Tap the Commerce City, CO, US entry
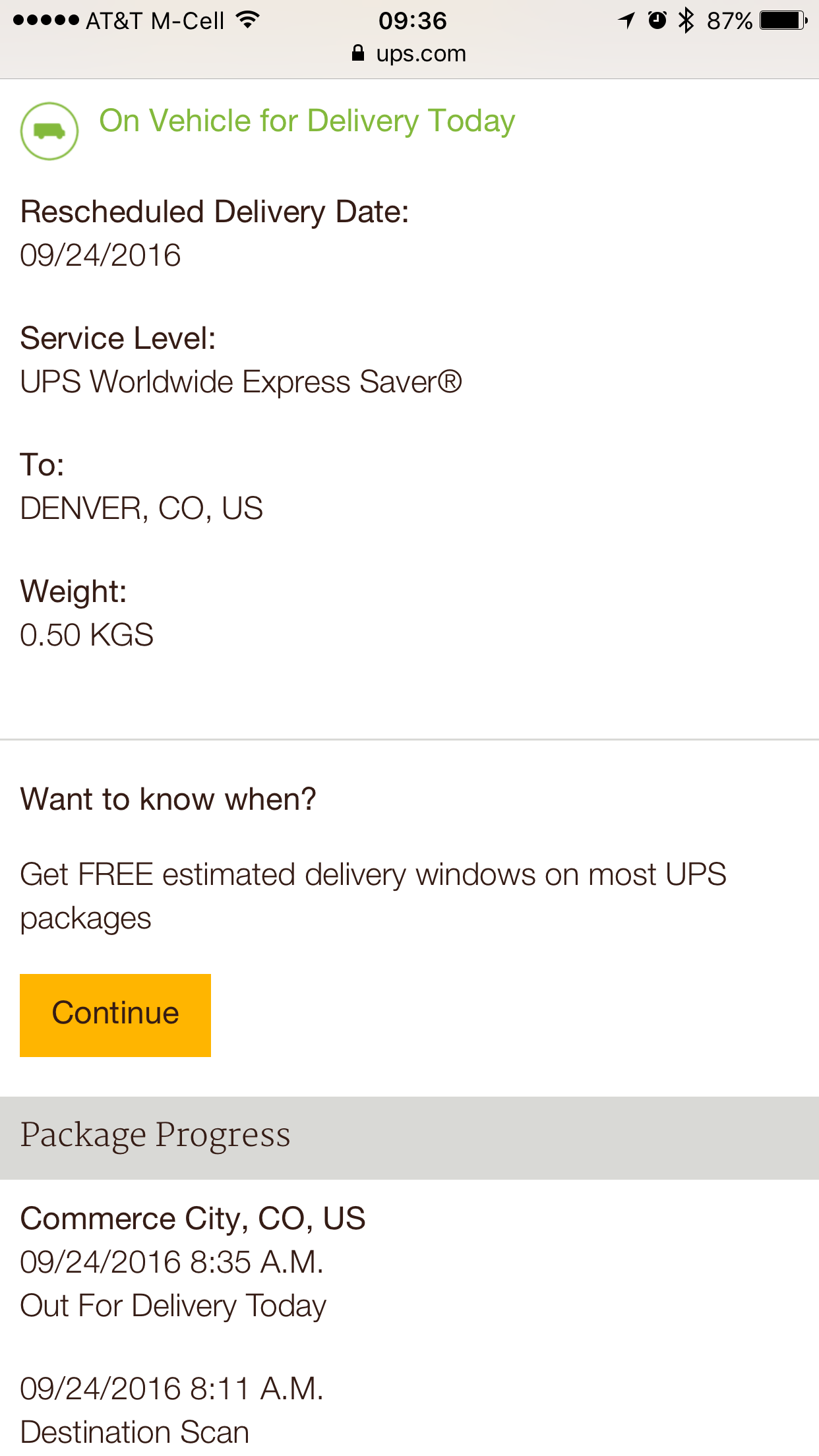The height and width of the screenshot is (1456, 819). click(193, 1219)
